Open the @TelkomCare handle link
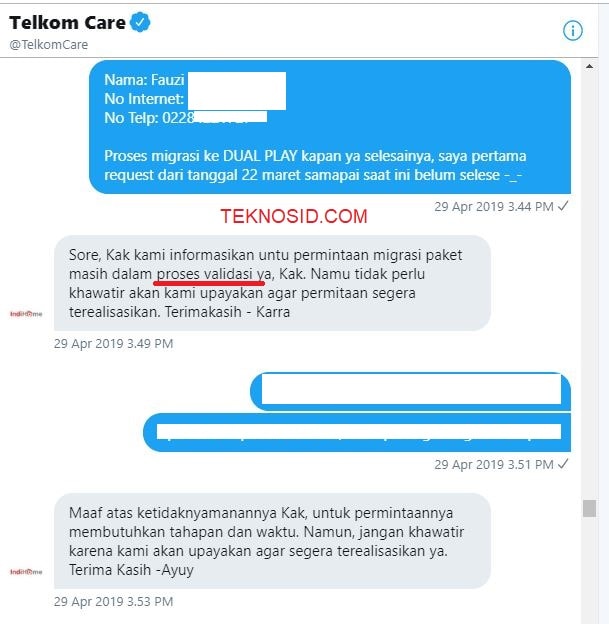The width and height of the screenshot is (609, 624). [49, 45]
